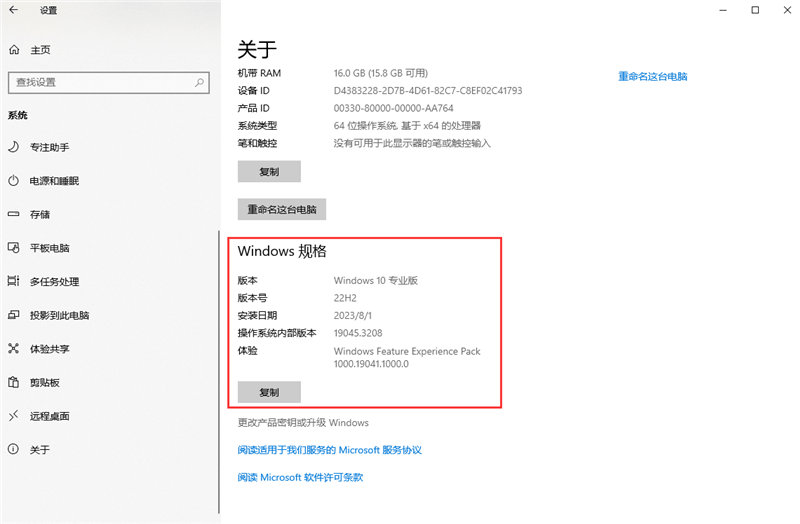The width and height of the screenshot is (800, 524).
Task: Select the 剪贴板 clipboard icon
Action: point(14,382)
